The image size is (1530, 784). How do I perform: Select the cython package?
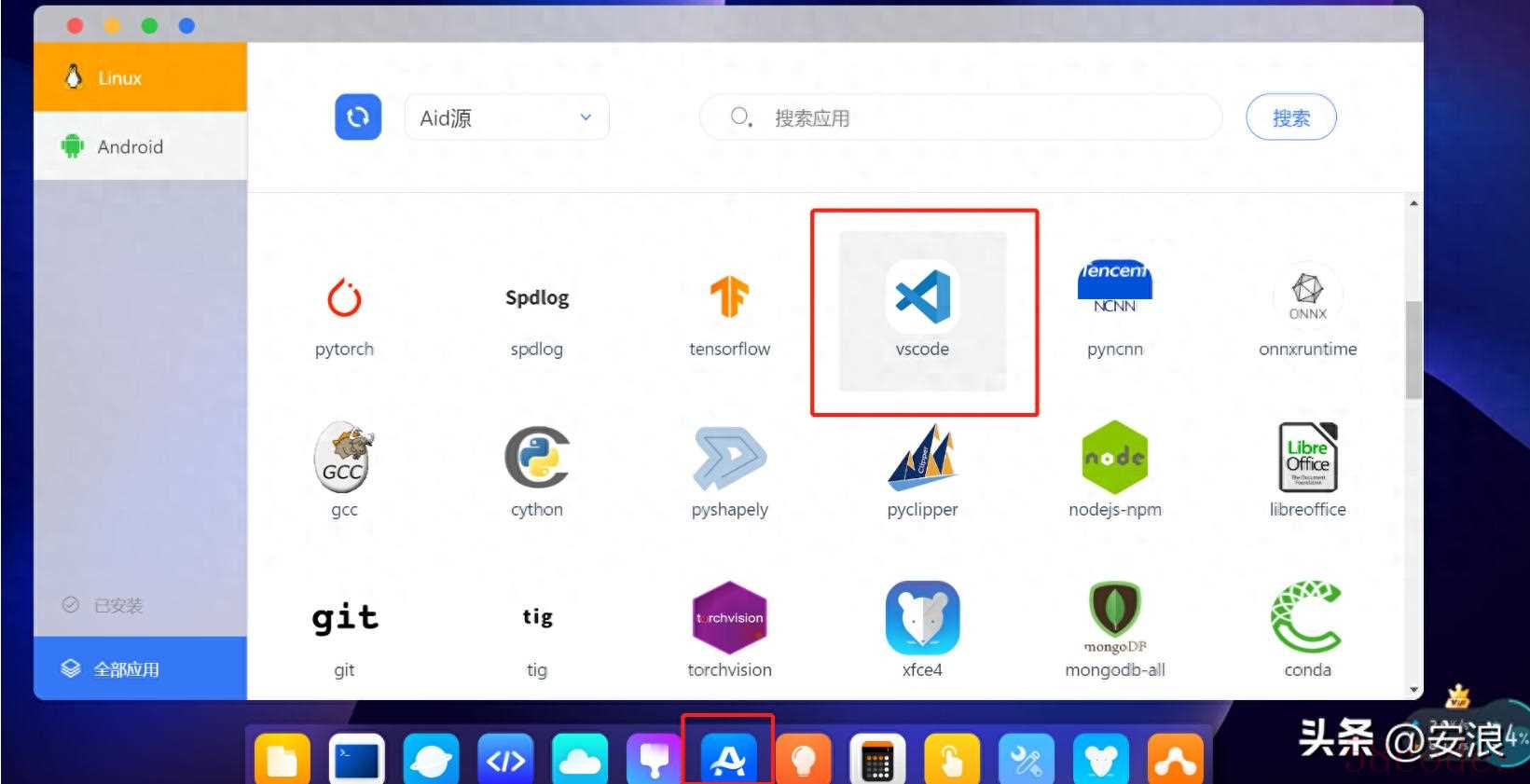[537, 470]
